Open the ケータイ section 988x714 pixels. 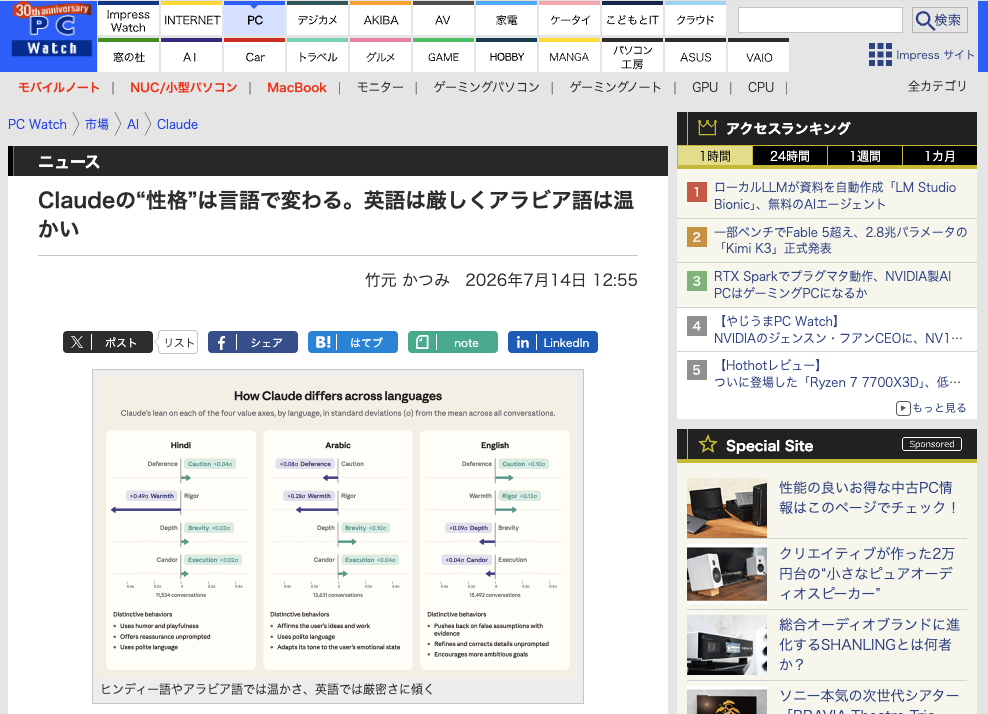pyautogui.click(x=570, y=20)
